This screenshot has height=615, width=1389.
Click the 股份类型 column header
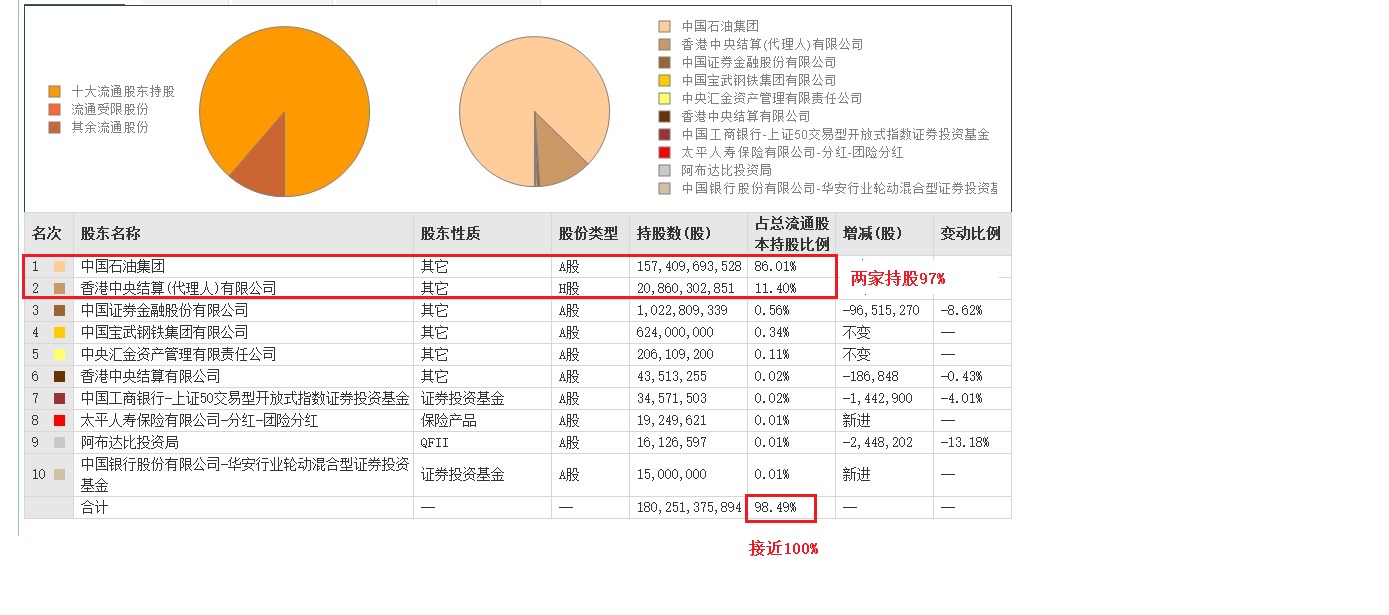[590, 234]
